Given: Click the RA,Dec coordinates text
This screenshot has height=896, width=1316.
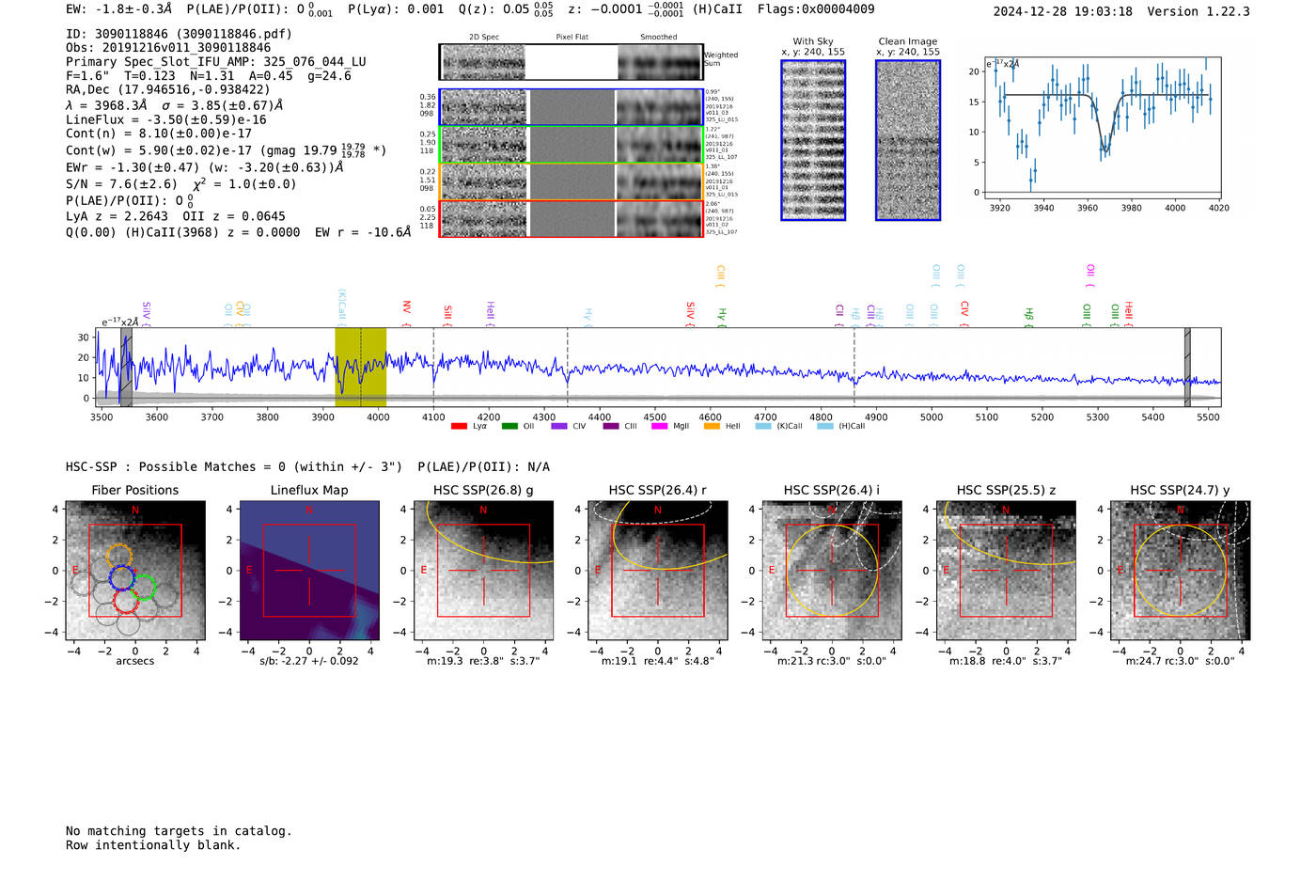Looking at the screenshot, I should click(167, 90).
